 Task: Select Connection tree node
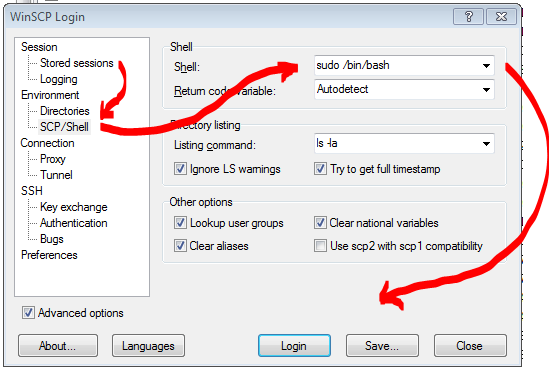point(47,143)
